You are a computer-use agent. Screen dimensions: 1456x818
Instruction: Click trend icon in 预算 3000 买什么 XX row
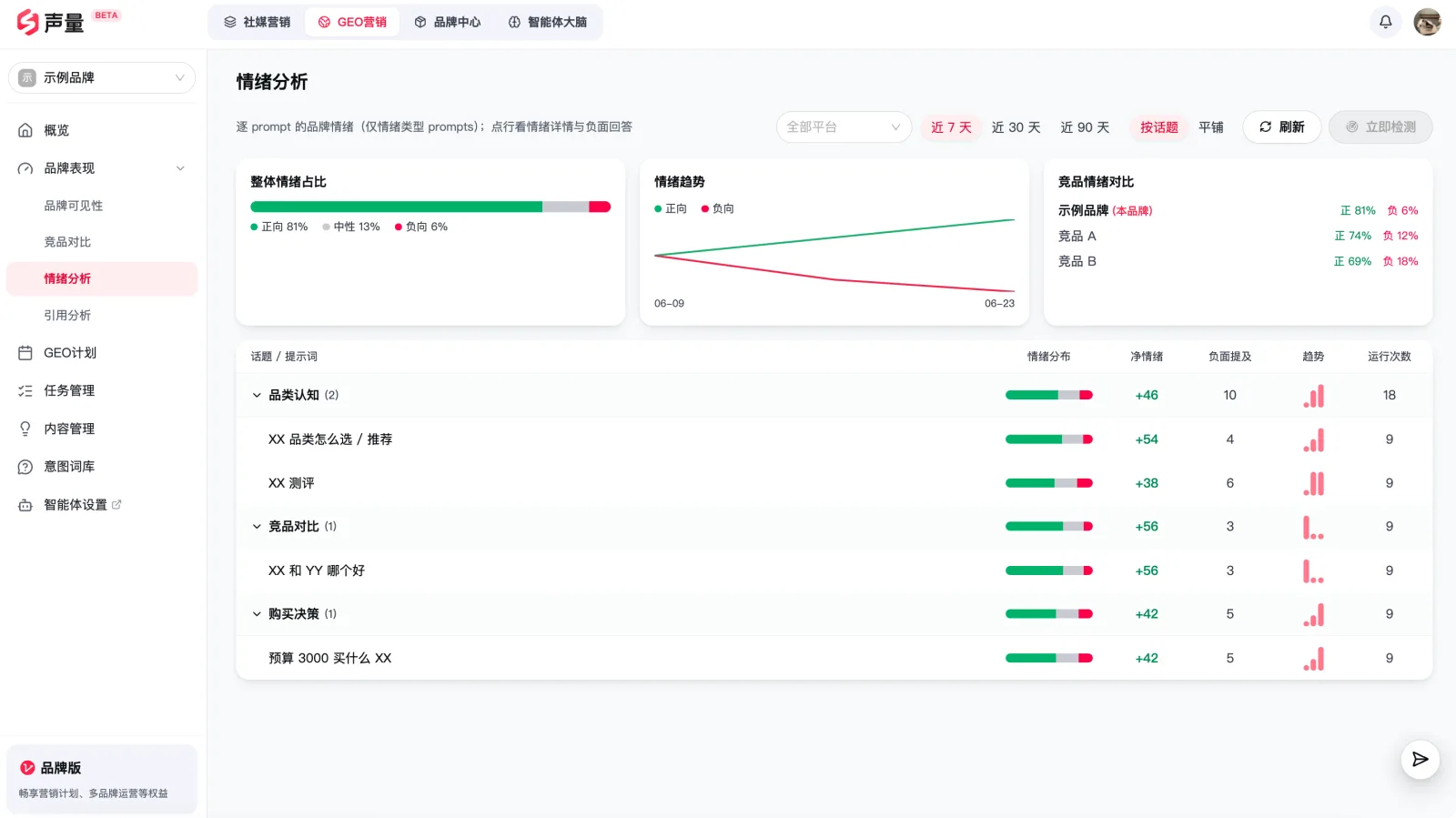click(x=1313, y=658)
